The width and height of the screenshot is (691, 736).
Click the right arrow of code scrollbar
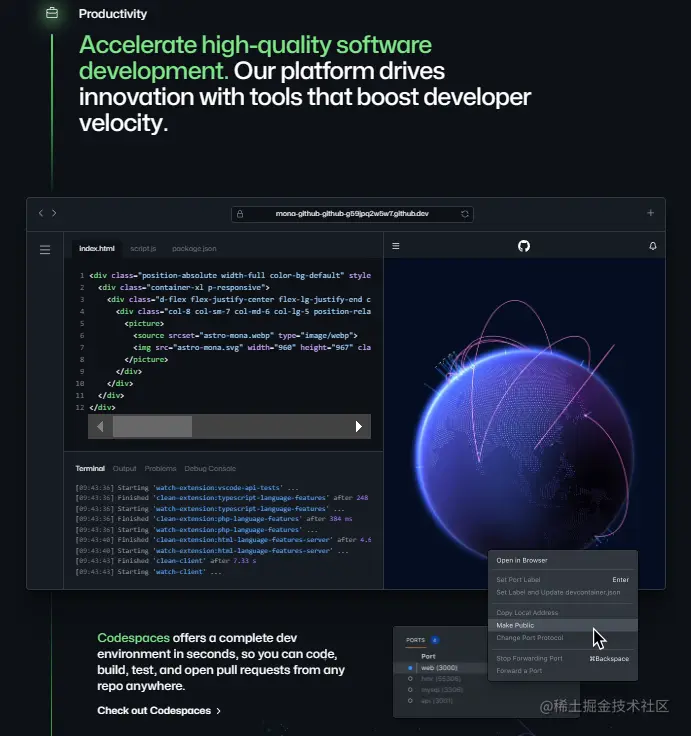tap(359, 426)
